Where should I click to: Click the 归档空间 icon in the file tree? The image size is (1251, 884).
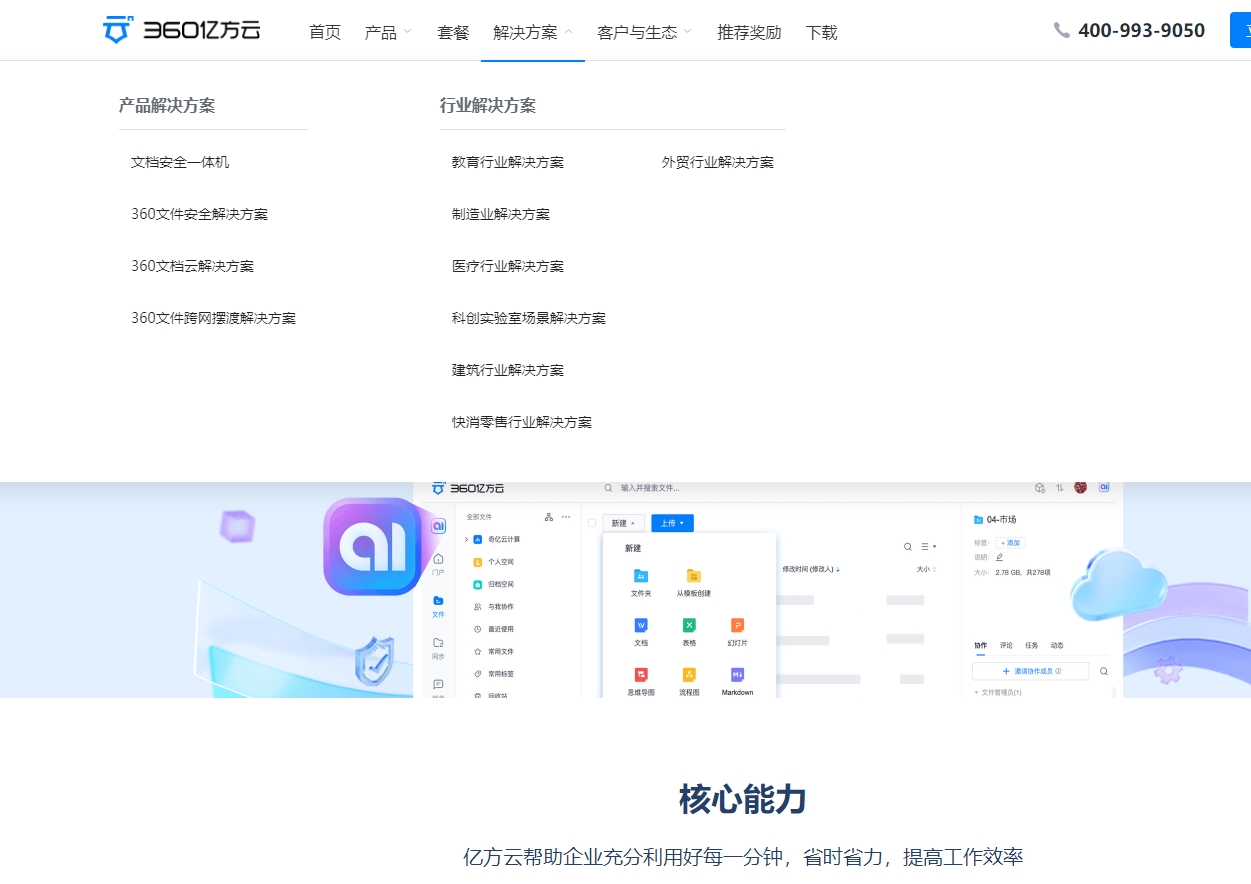coord(478,584)
